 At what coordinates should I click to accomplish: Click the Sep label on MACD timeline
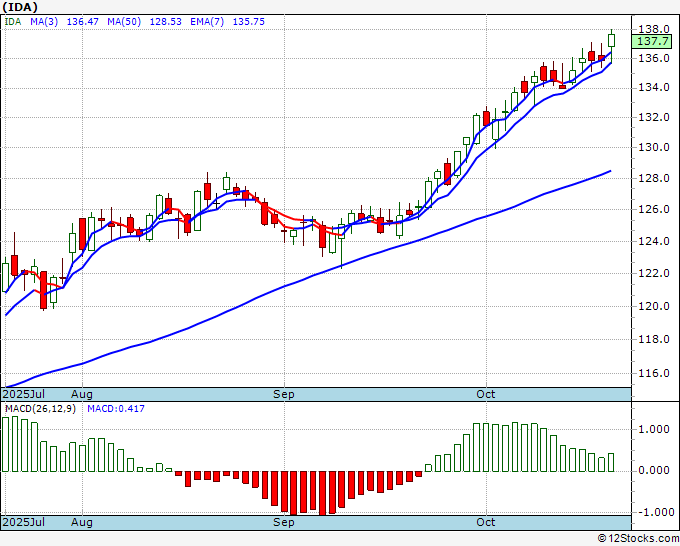pyautogui.click(x=284, y=522)
